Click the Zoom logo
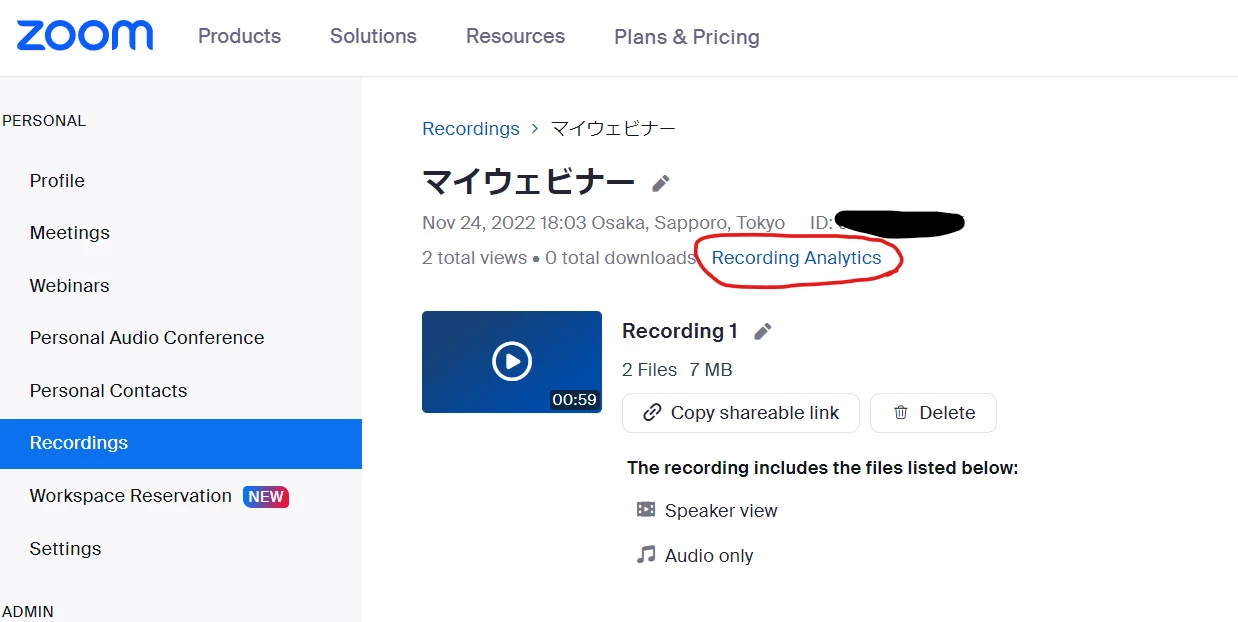This screenshot has height=622, width=1238. (x=85, y=35)
